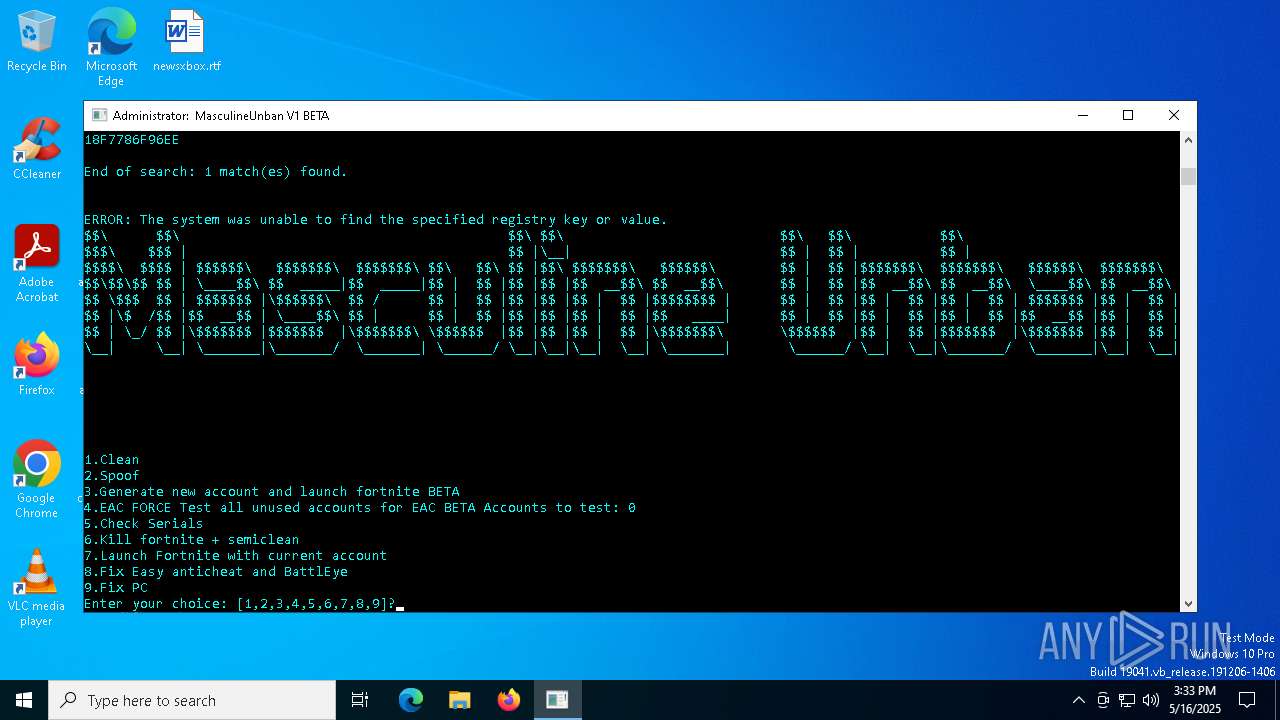Click the 'EAC FORCE Test' option line

pos(360,508)
